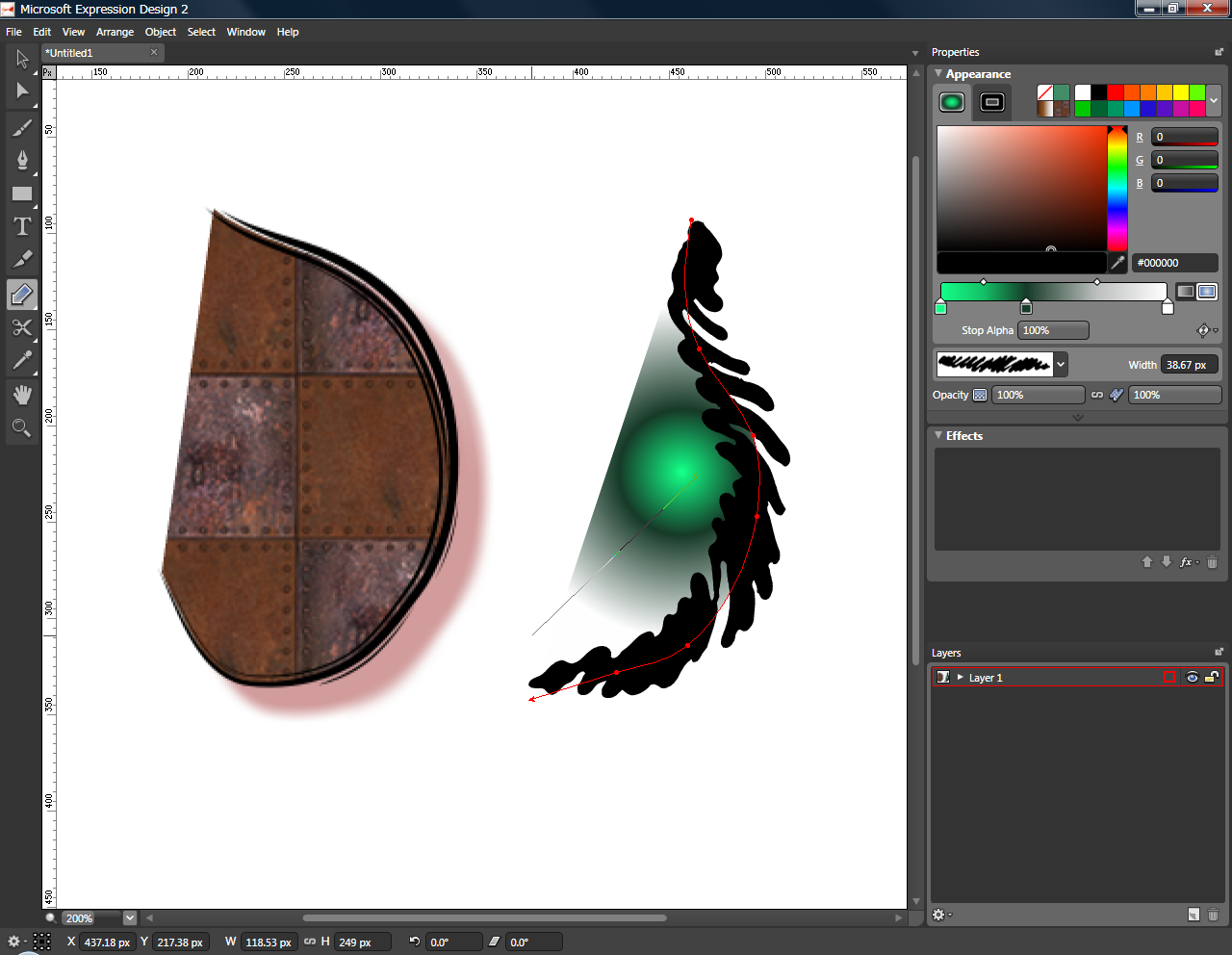
Task: Open the fx add effect menu
Action: point(1189,562)
